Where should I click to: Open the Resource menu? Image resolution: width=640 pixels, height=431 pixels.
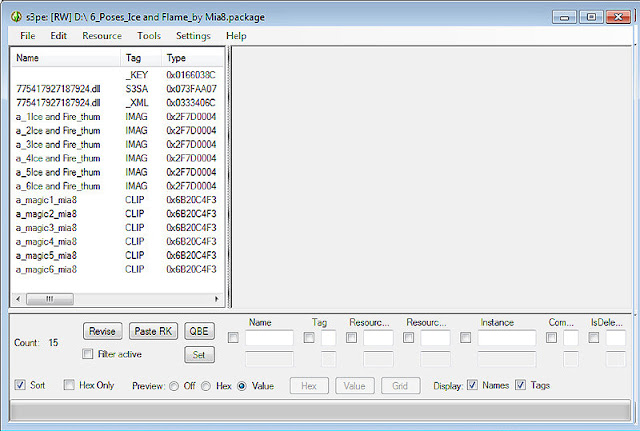pyautogui.click(x=102, y=36)
